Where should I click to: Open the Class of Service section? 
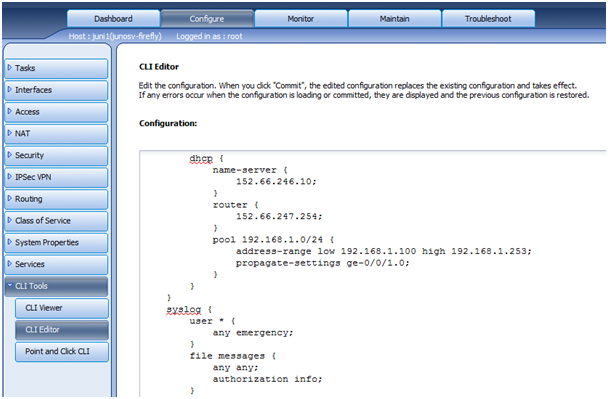pos(56,221)
